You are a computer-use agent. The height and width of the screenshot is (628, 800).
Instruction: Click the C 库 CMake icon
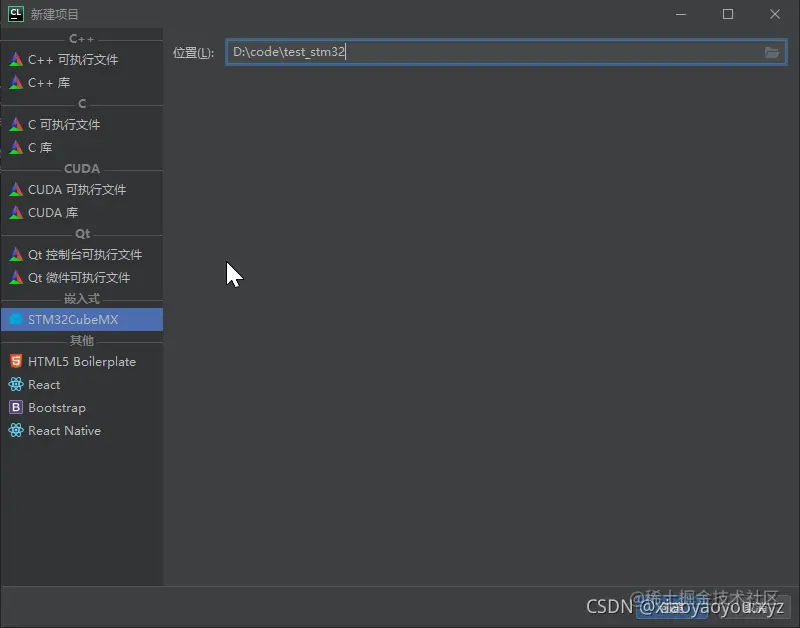click(16, 147)
